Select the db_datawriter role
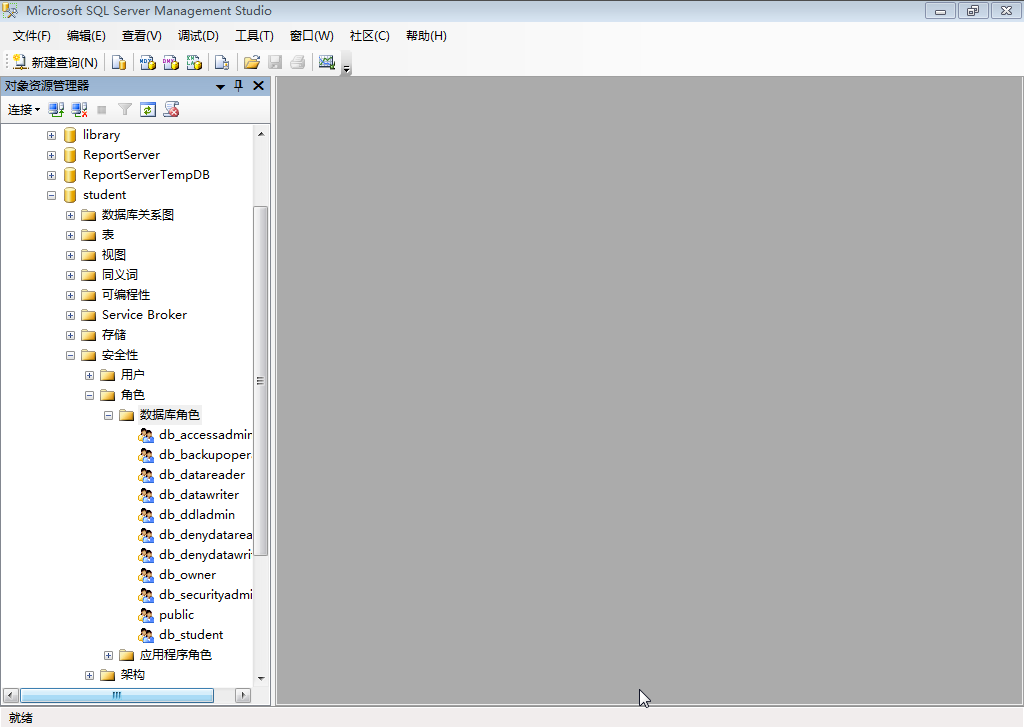This screenshot has width=1024, height=728. pyautogui.click(x=199, y=495)
